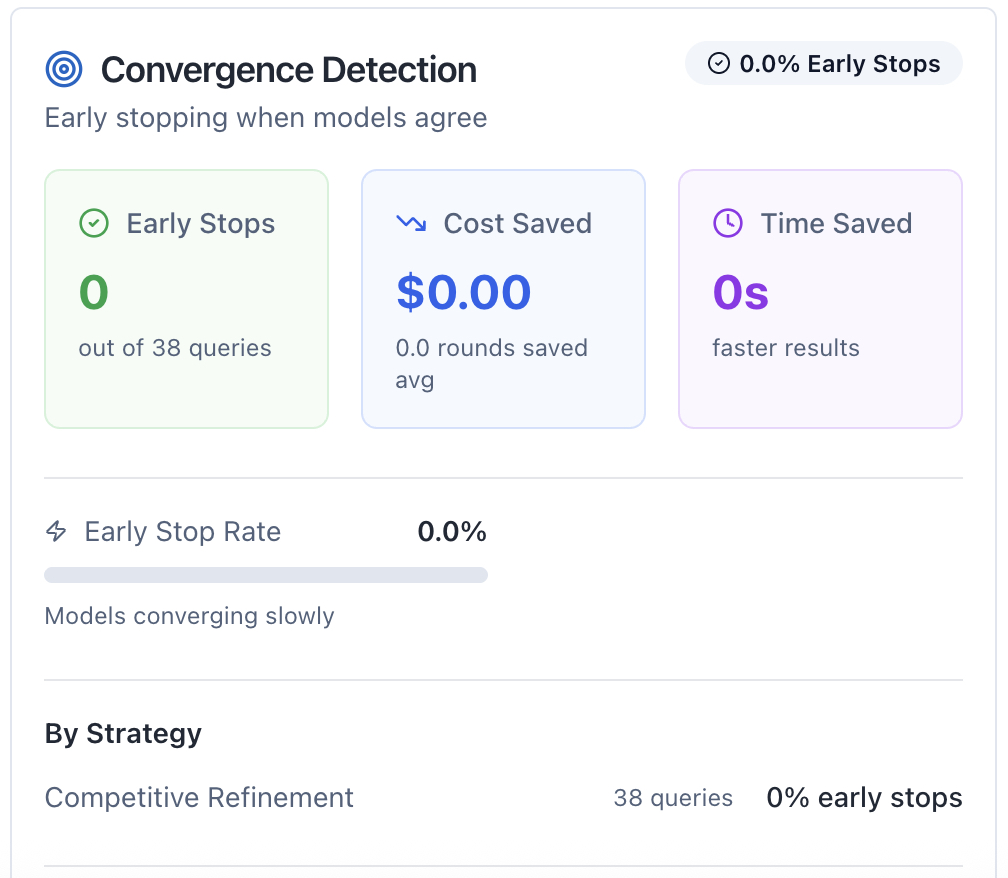Select the 0% early stops statistic
Image resolution: width=1008 pixels, height=878 pixels.
(x=864, y=798)
